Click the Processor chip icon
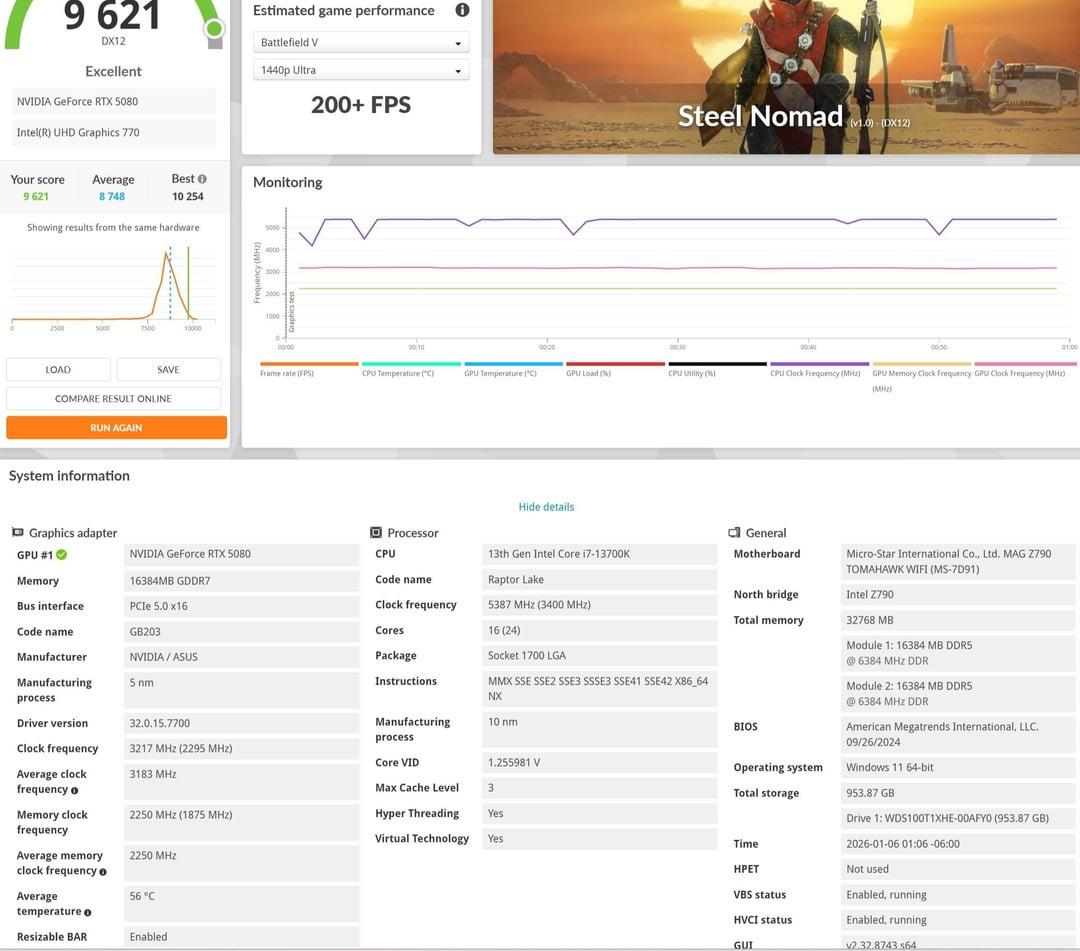 [x=376, y=533]
